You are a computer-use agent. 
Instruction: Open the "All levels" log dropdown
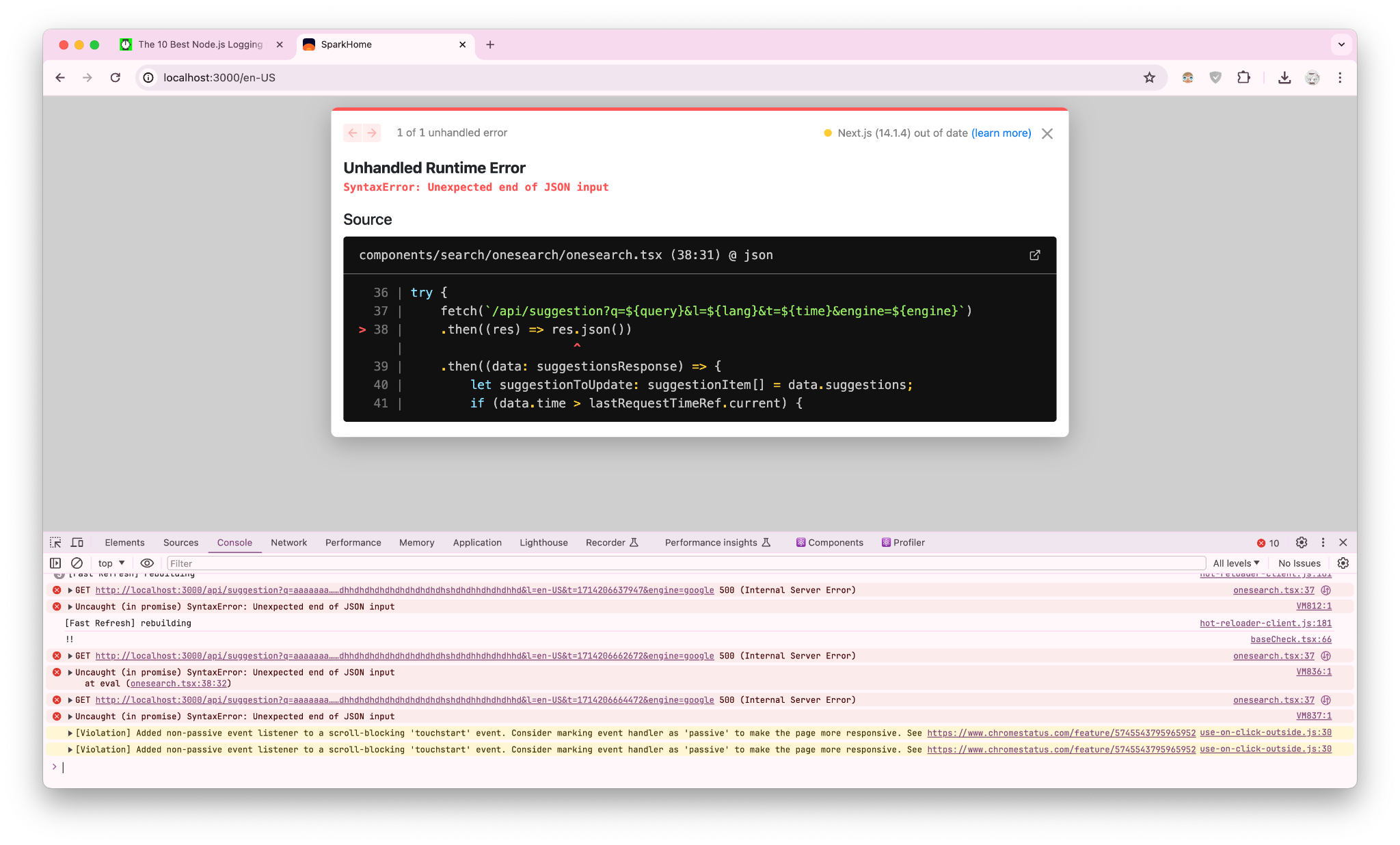(x=1236, y=563)
